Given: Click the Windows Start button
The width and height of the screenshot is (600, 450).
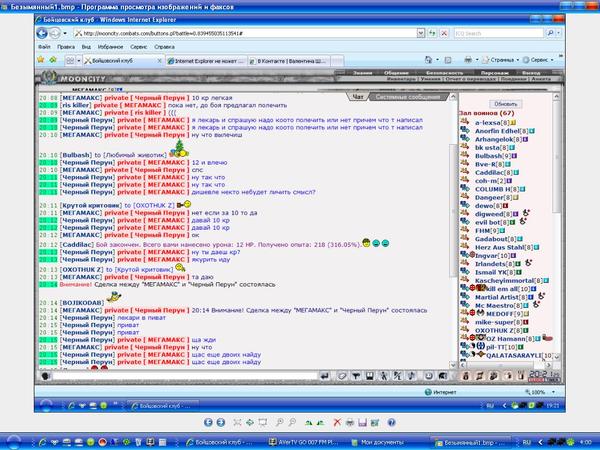Looking at the screenshot, I should 13,442.
